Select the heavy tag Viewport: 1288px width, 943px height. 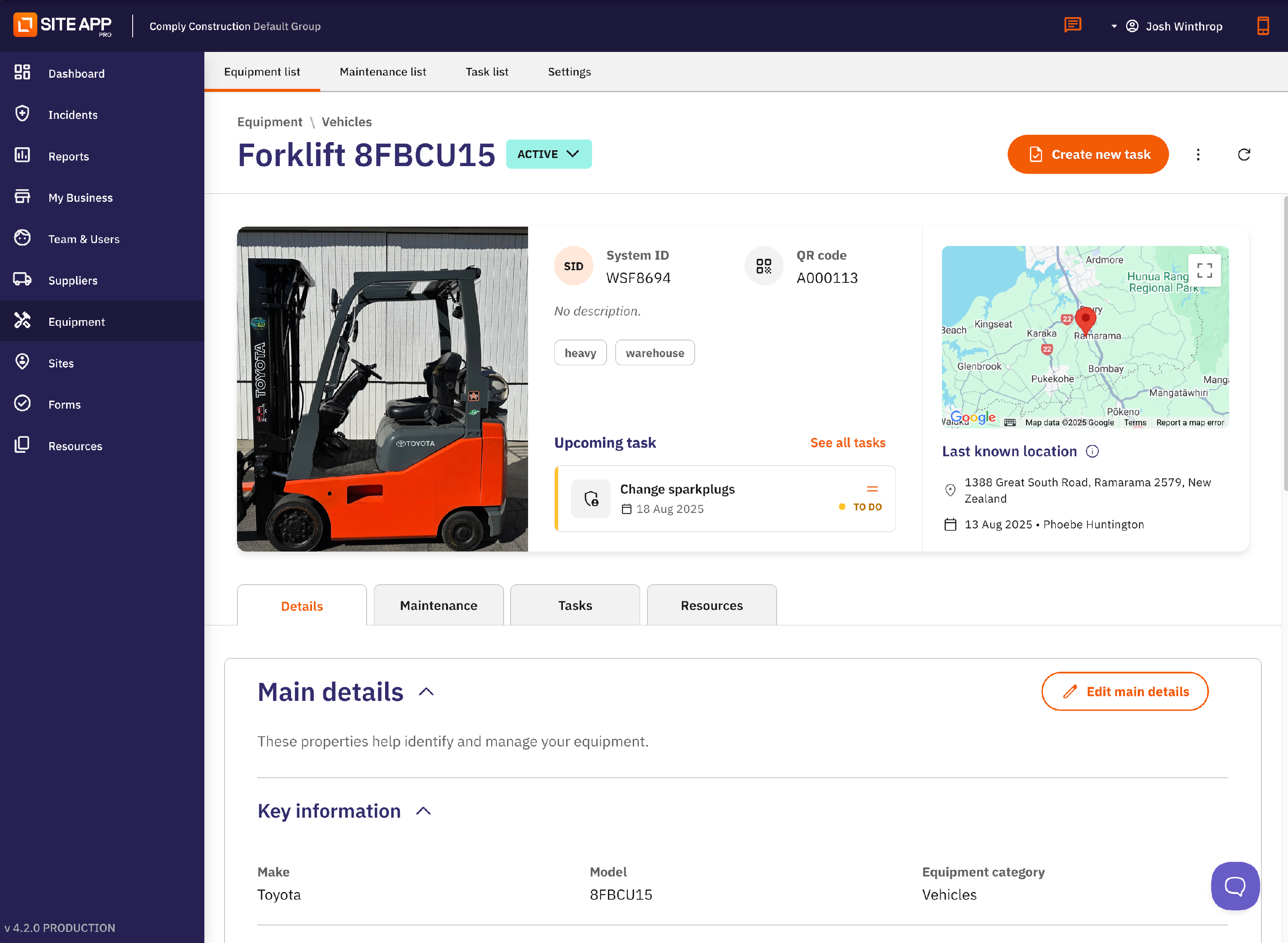[580, 353]
